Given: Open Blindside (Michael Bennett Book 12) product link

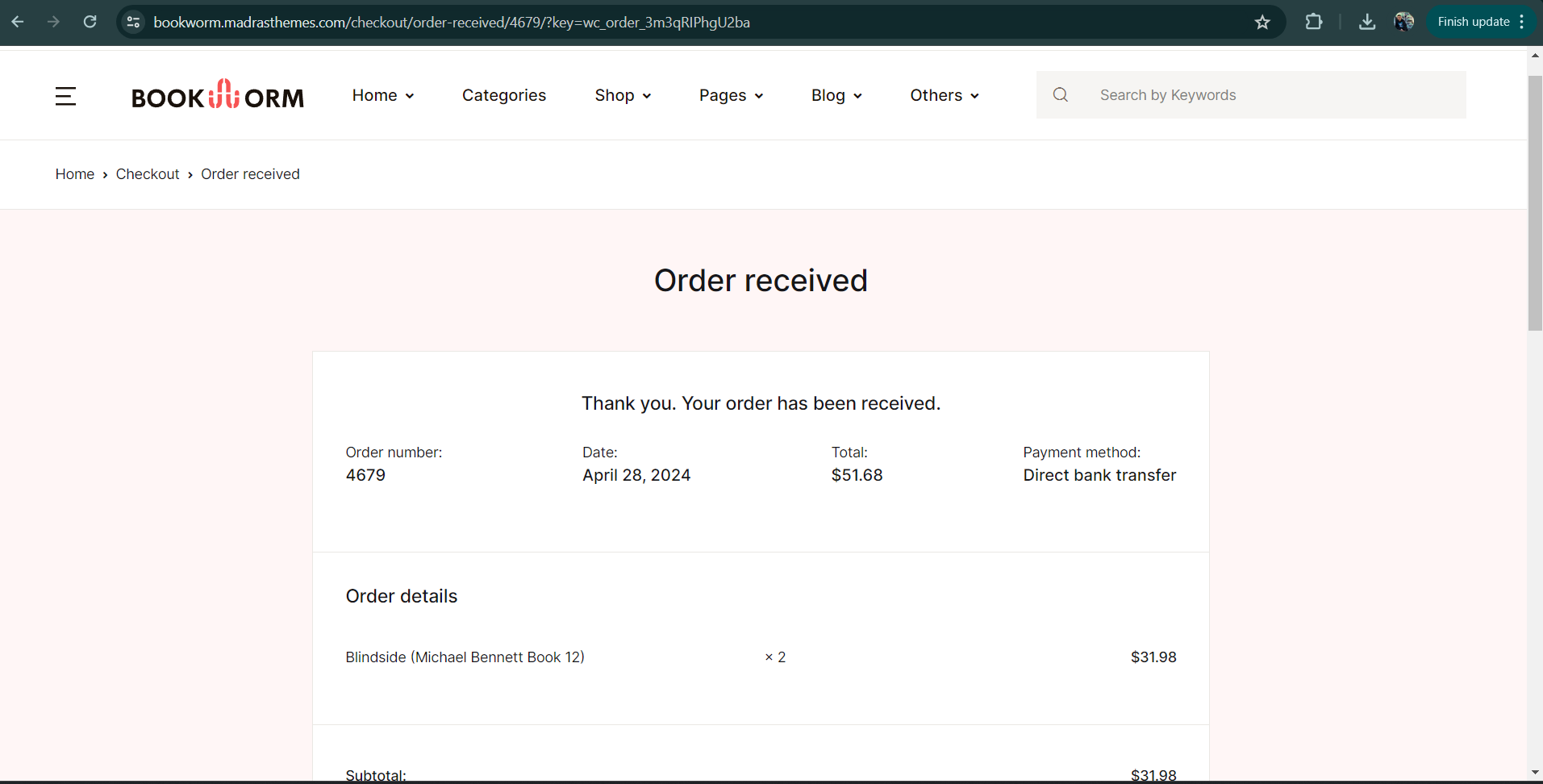Looking at the screenshot, I should coord(465,657).
